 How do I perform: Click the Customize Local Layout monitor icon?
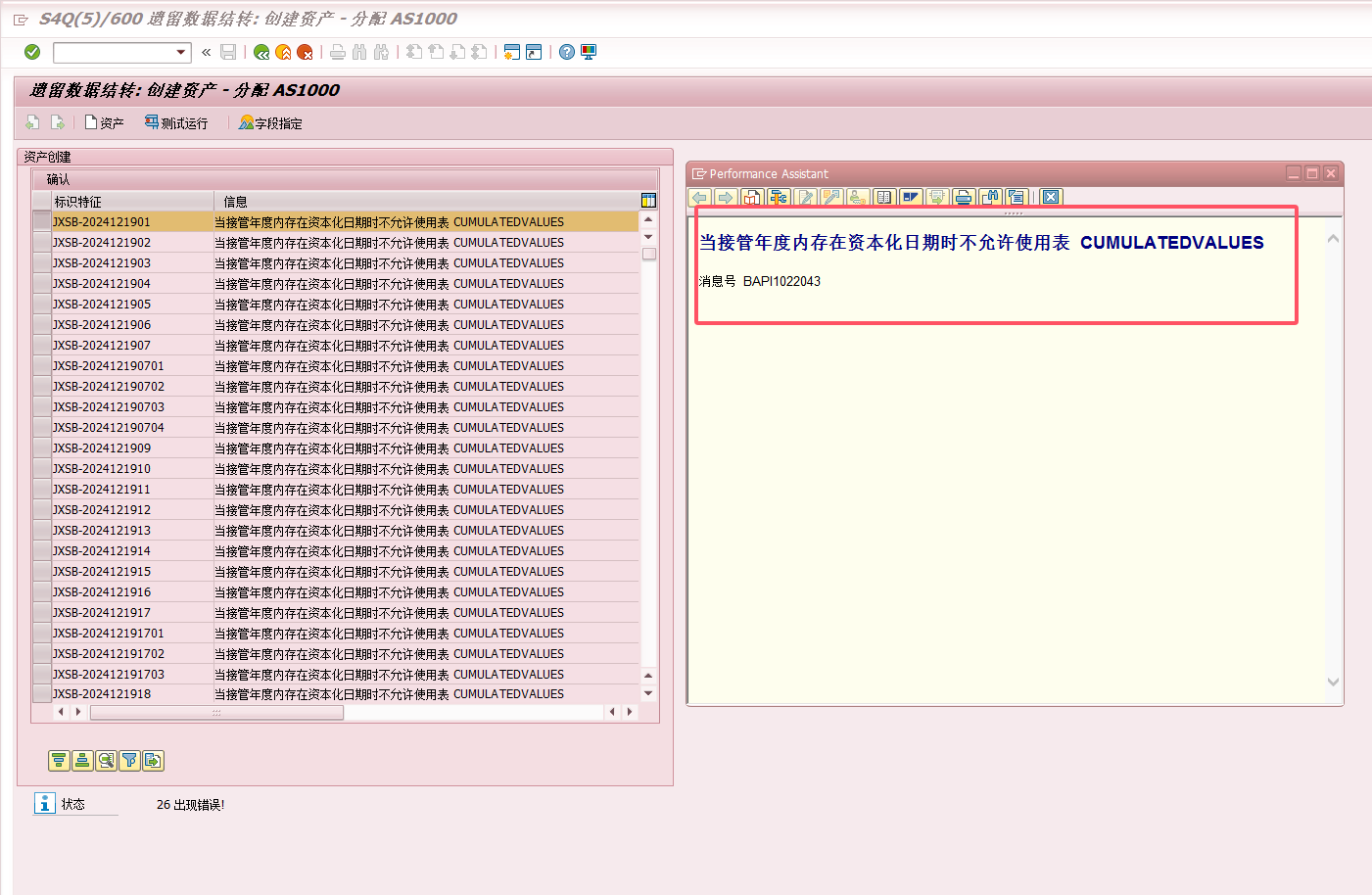click(x=589, y=52)
